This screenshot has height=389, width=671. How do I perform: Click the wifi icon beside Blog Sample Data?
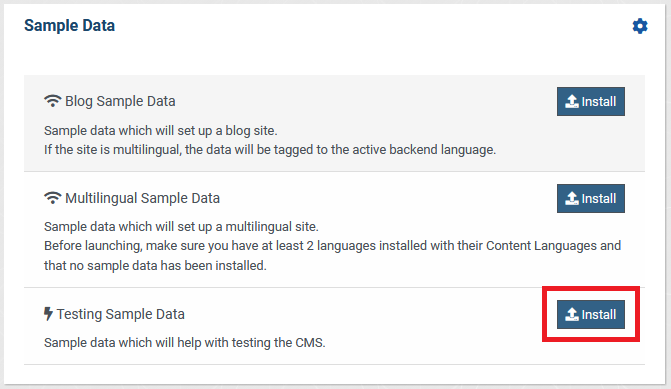tap(53, 101)
